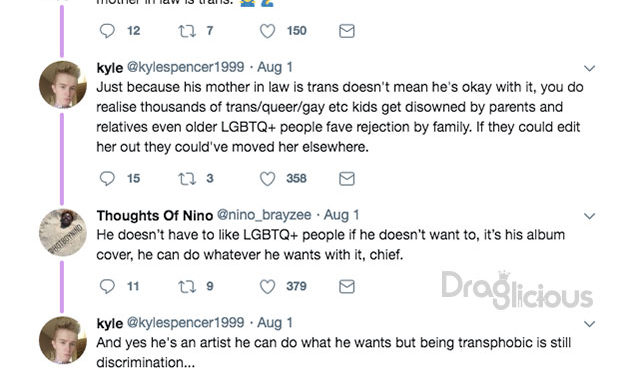Like the tweet with 150 likes
The image size is (637, 368).
point(267,31)
